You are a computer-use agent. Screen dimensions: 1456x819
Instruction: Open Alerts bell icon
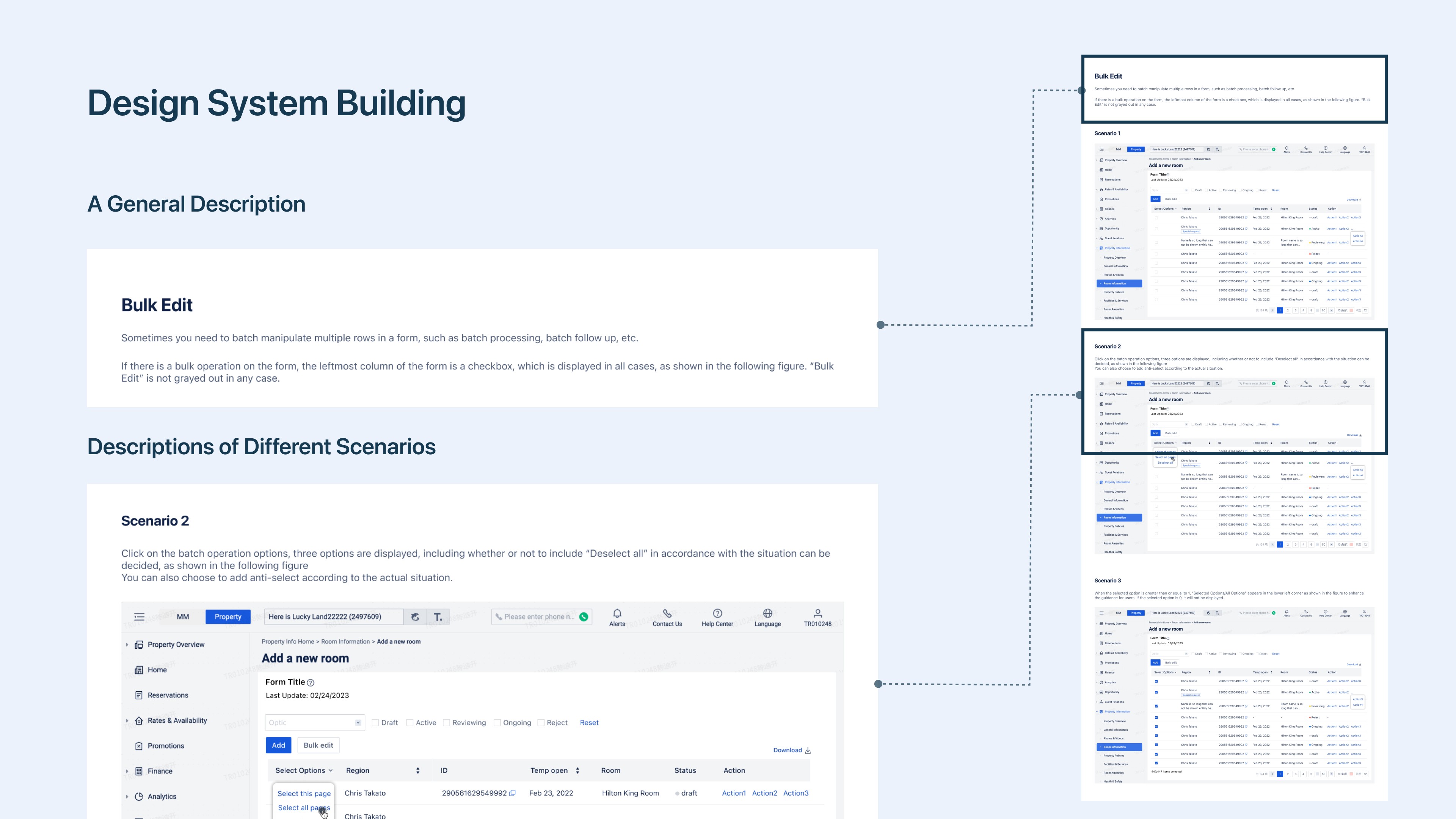pos(617,613)
